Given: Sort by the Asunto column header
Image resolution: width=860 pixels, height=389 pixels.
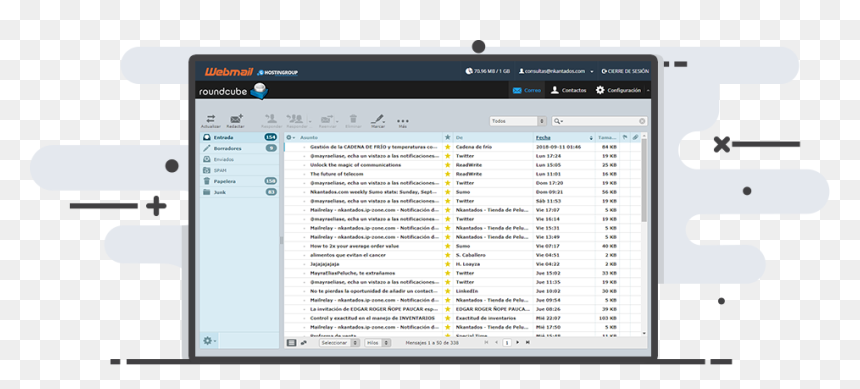Looking at the screenshot, I should coord(309,138).
